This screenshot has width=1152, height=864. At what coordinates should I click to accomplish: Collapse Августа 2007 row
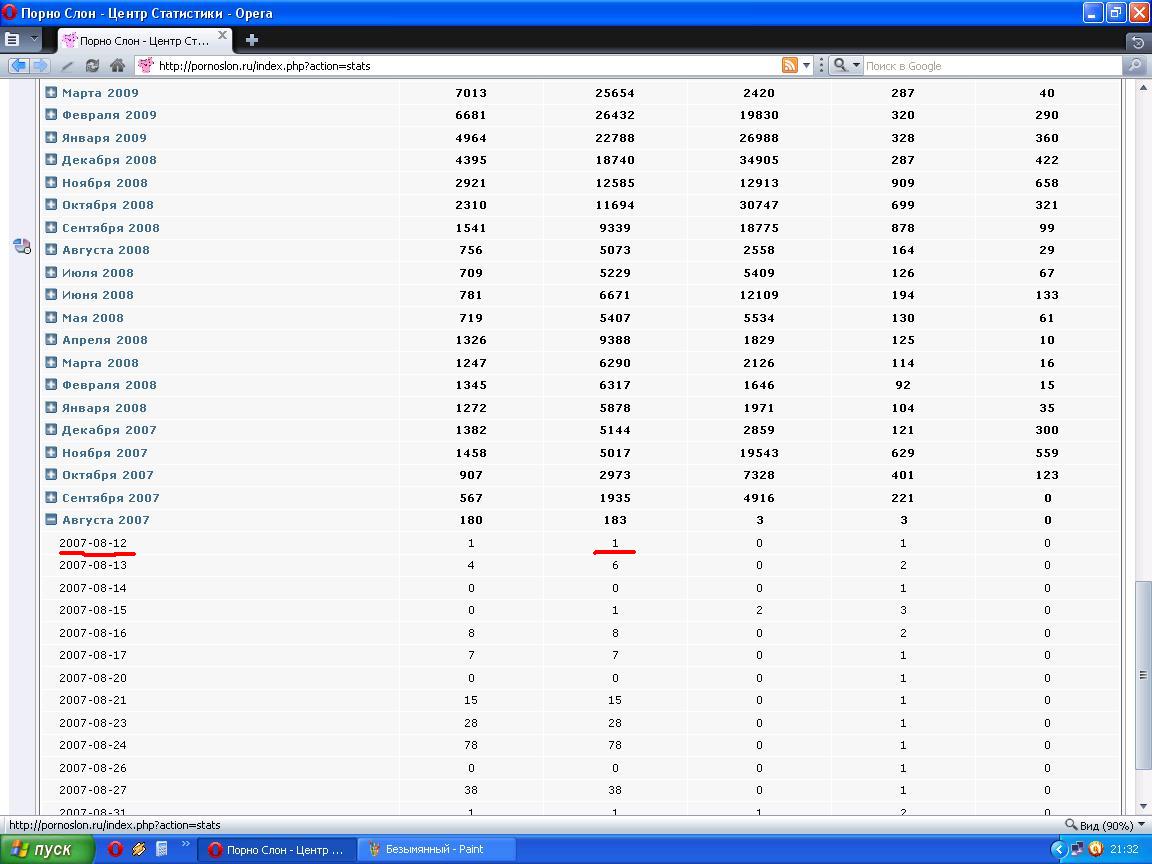pos(51,519)
